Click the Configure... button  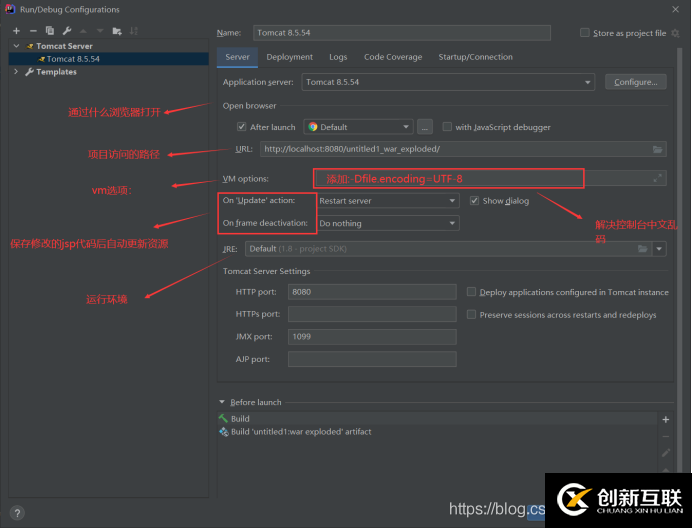pyautogui.click(x=636, y=82)
